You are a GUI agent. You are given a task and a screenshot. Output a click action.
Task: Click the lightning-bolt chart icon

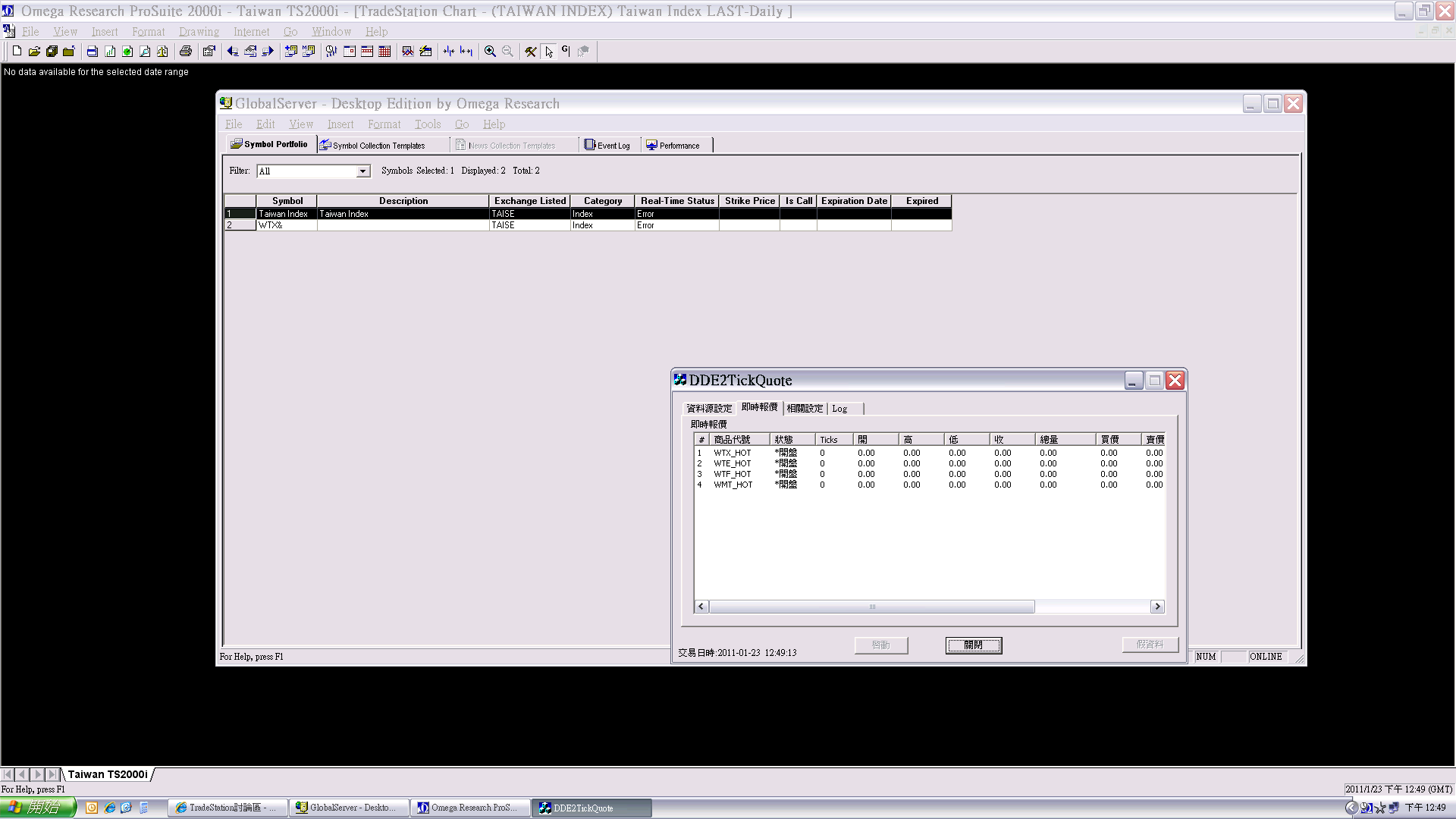[425, 52]
